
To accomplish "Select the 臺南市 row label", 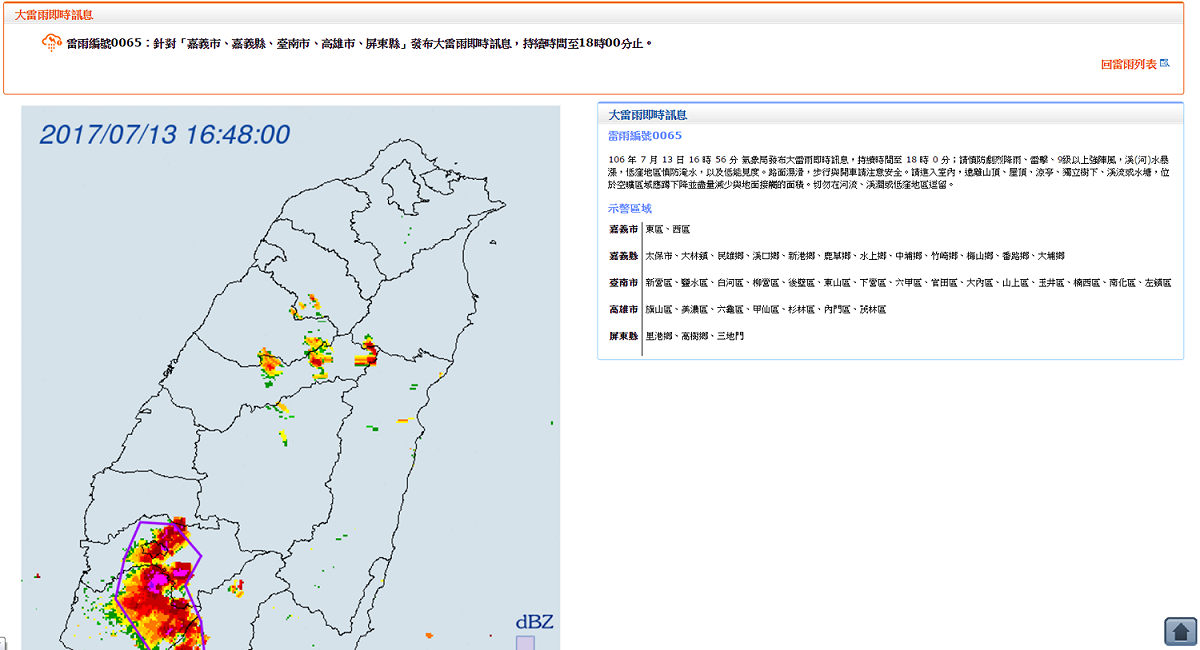I will pyautogui.click(x=623, y=283).
